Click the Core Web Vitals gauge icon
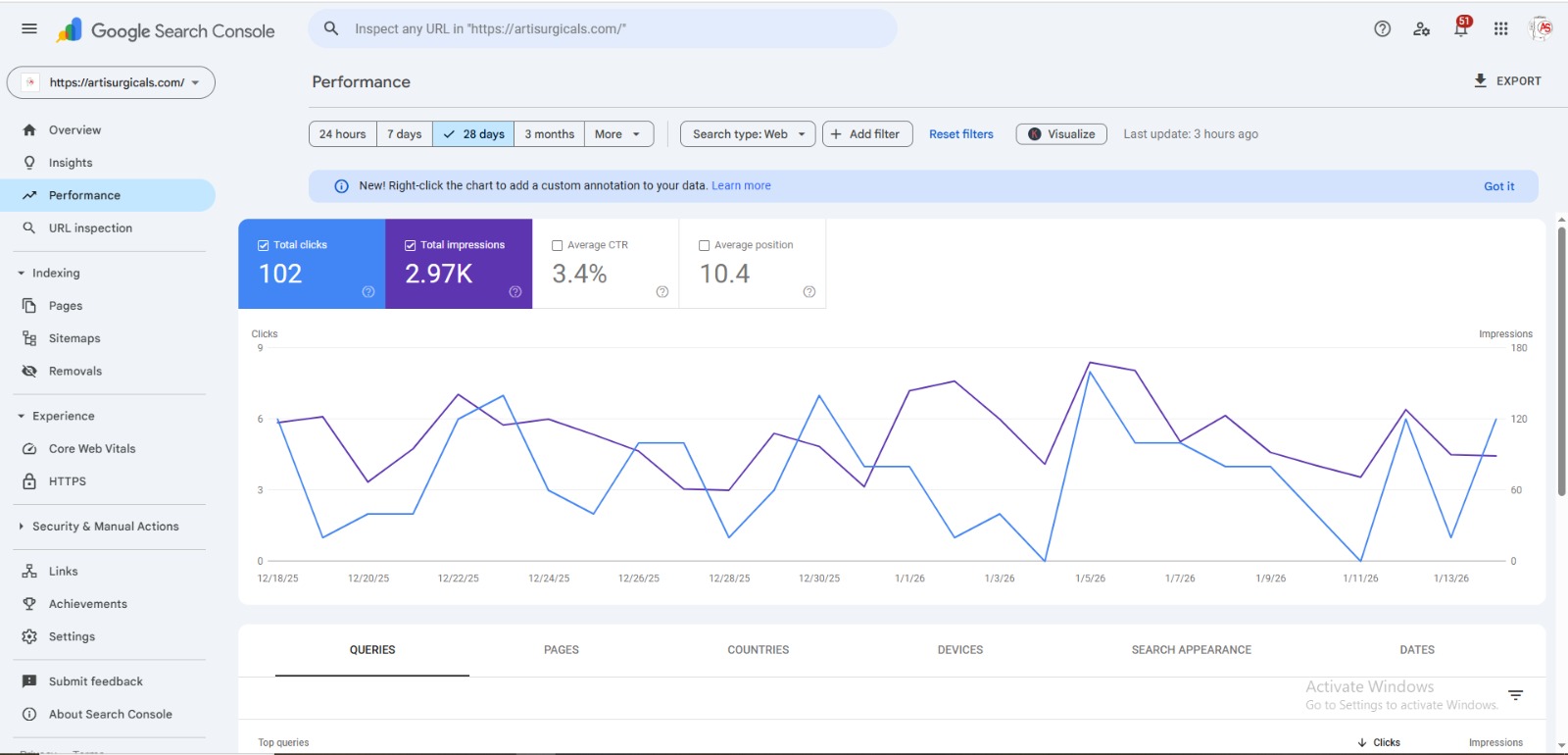The image size is (1568, 755). (29, 448)
